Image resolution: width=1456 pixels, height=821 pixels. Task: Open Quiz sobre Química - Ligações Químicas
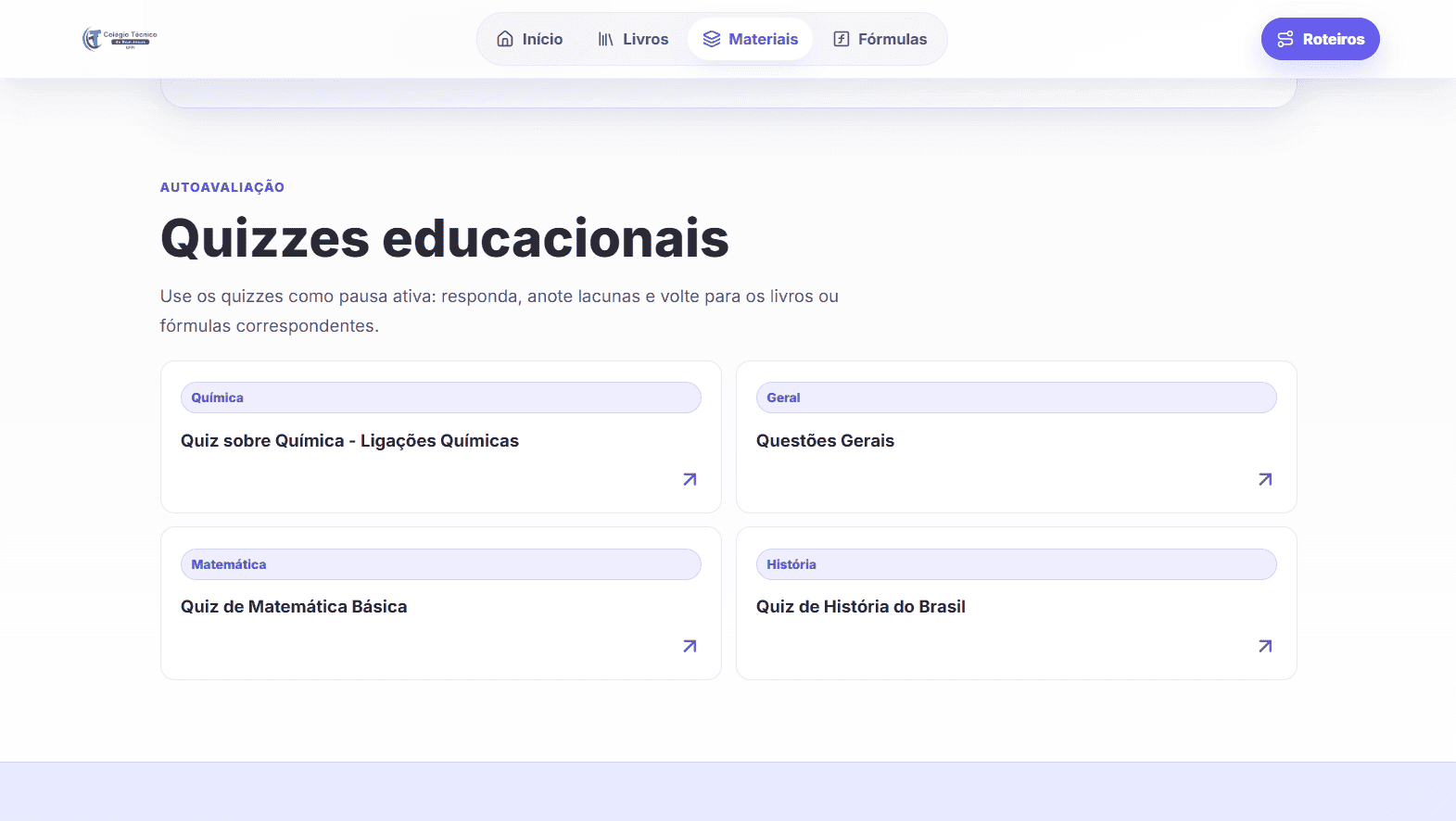(x=349, y=441)
